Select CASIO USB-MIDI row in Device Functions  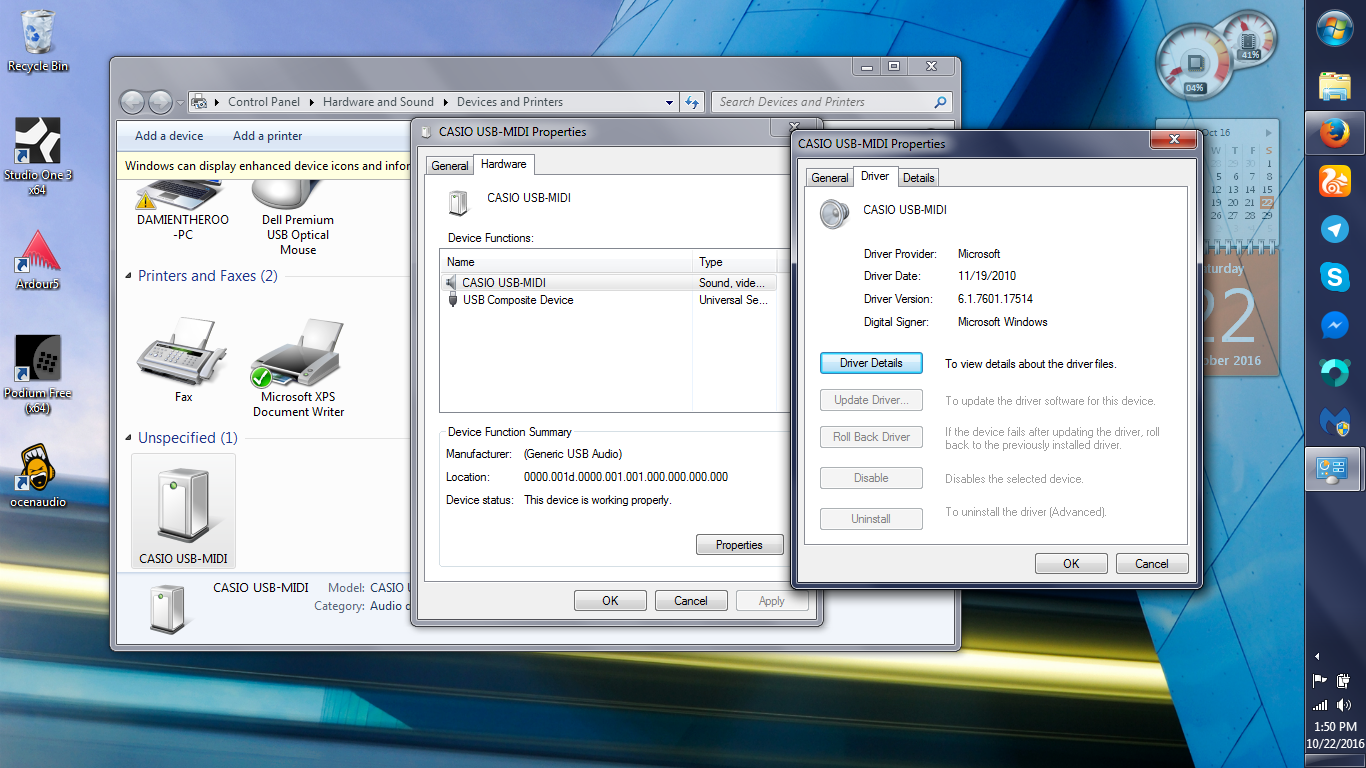[x=608, y=283]
